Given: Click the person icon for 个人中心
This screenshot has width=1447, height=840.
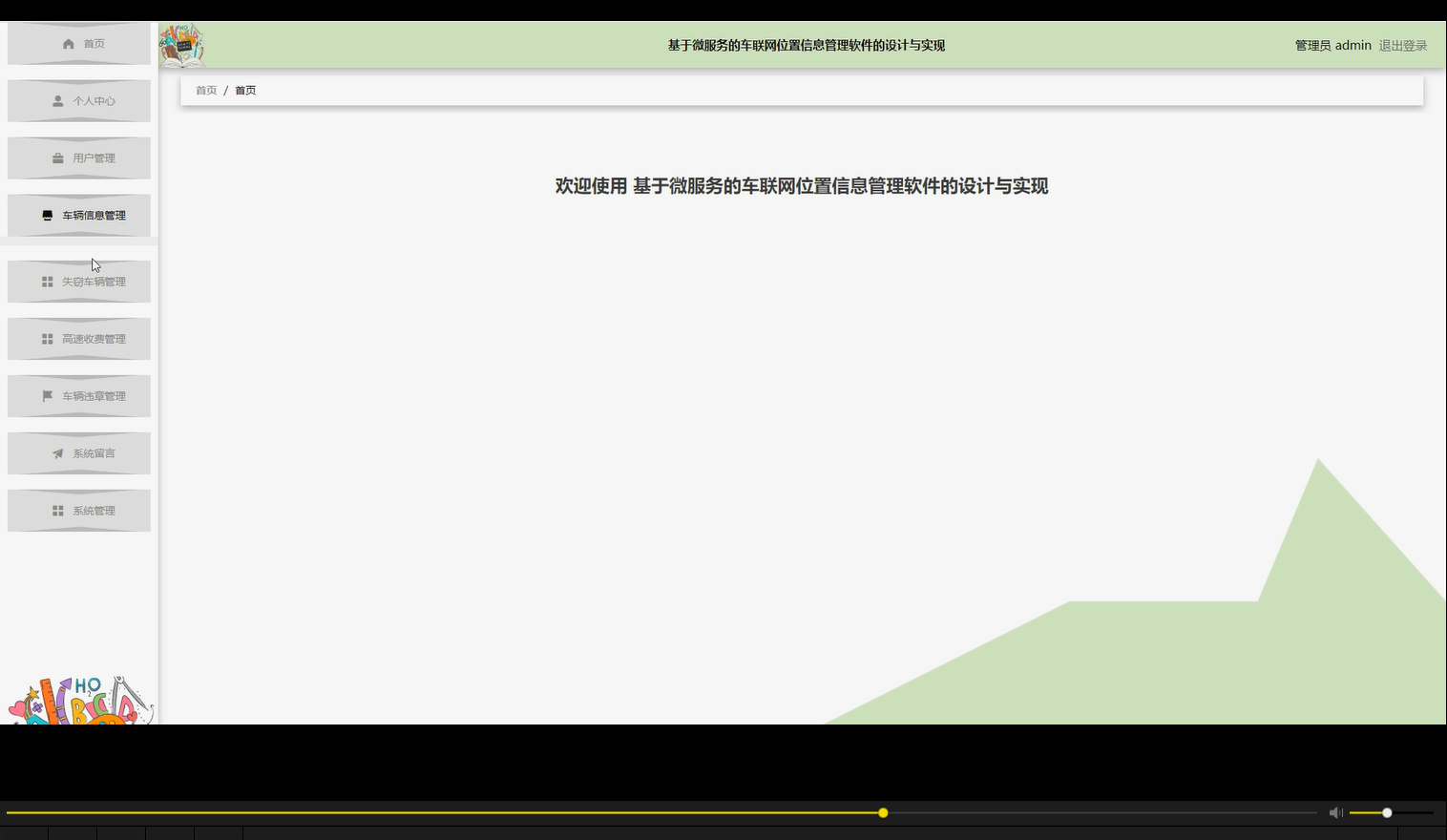Looking at the screenshot, I should coord(58,100).
